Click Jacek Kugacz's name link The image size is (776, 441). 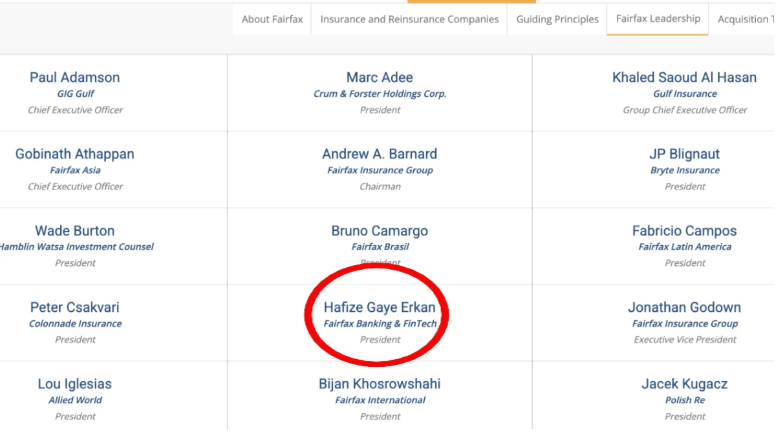(685, 384)
